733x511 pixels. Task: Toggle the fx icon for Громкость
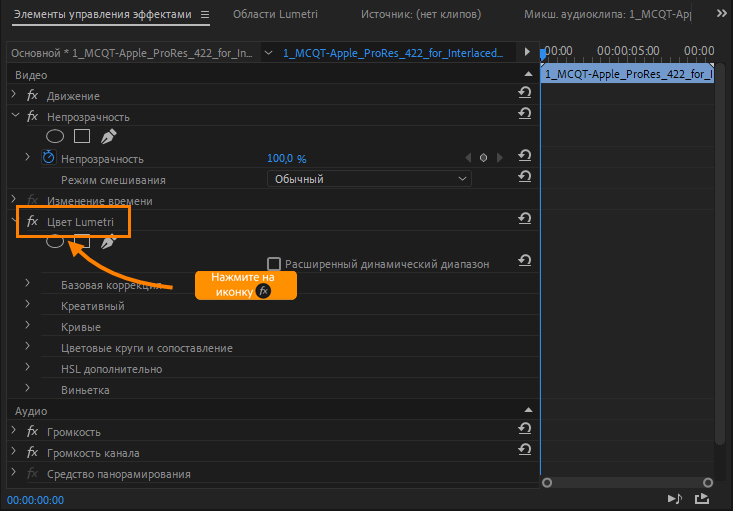[32, 431]
